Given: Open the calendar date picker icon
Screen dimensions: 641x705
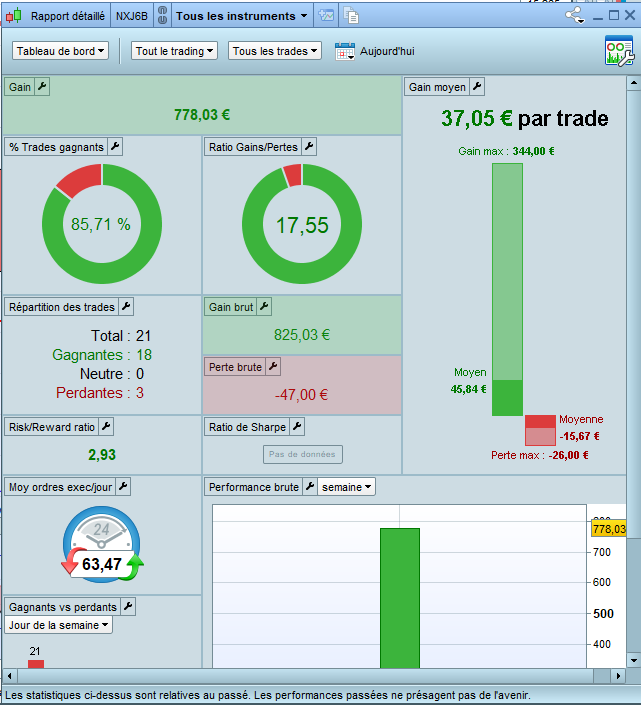Looking at the screenshot, I should pos(345,51).
